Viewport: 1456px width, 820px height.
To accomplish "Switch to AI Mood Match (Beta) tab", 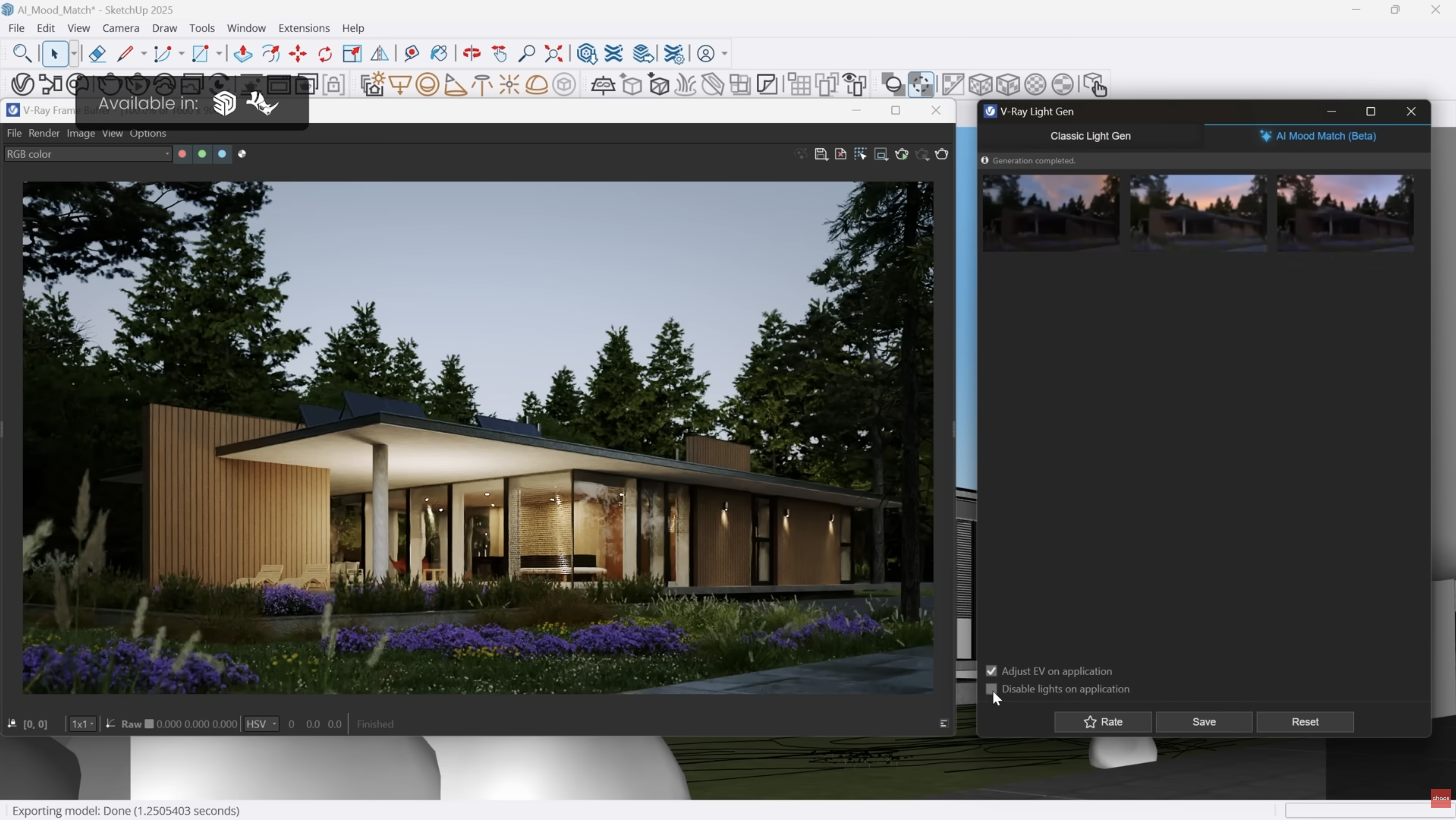I will (1318, 136).
